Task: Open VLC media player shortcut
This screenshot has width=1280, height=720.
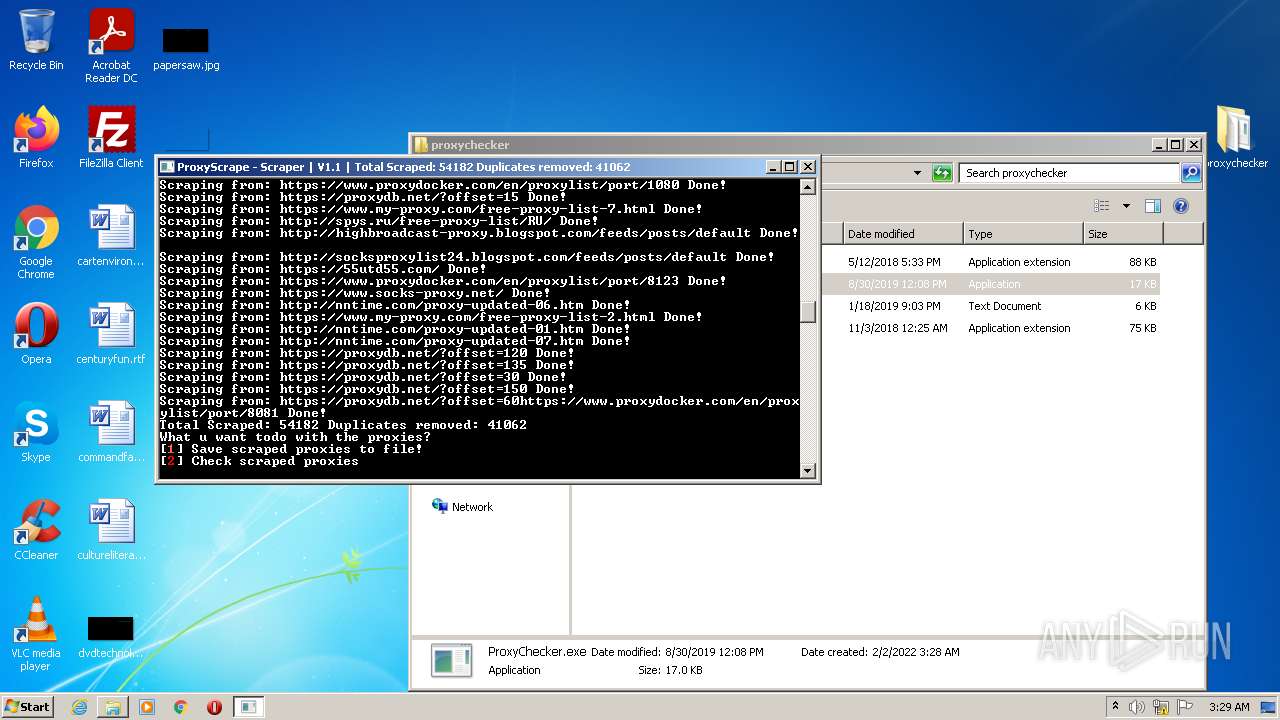Action: pyautogui.click(x=36, y=634)
